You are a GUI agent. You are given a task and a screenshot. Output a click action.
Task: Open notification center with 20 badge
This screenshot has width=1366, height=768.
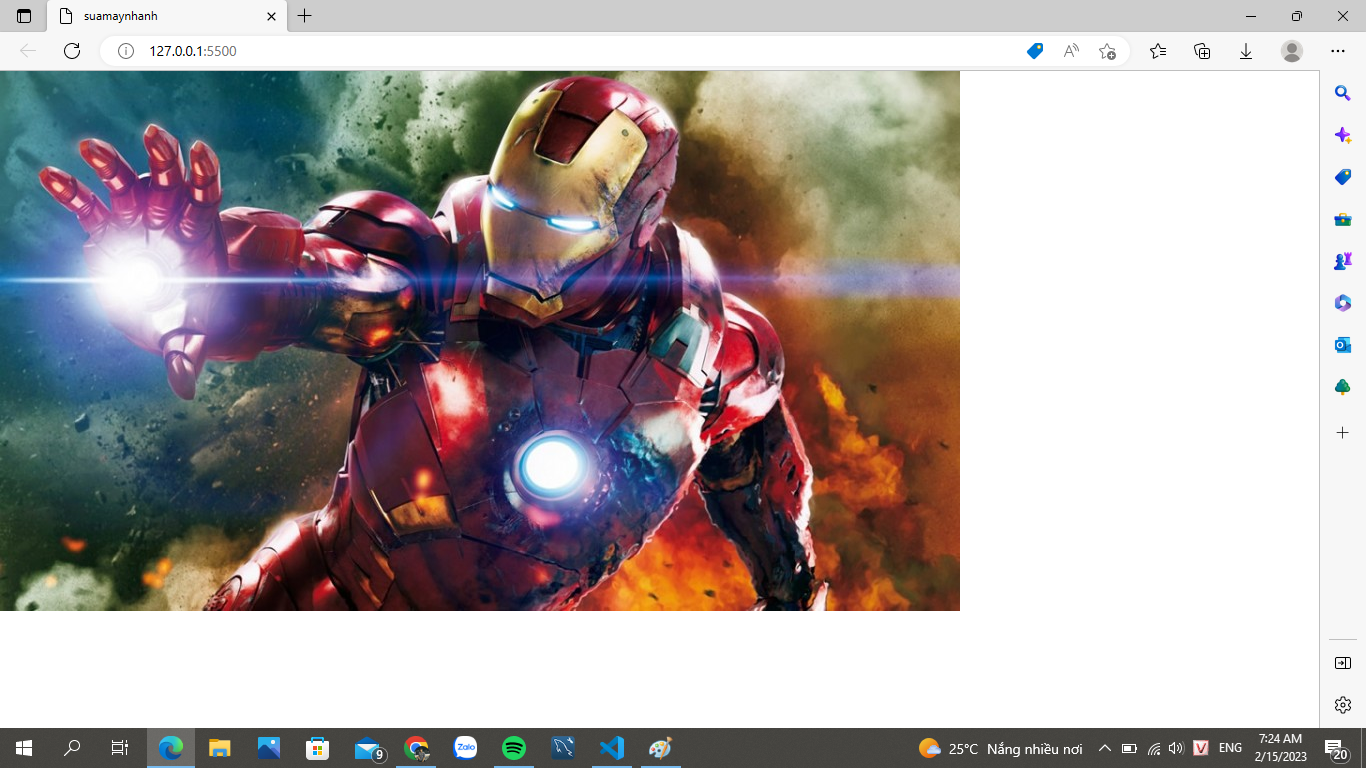(x=1336, y=749)
